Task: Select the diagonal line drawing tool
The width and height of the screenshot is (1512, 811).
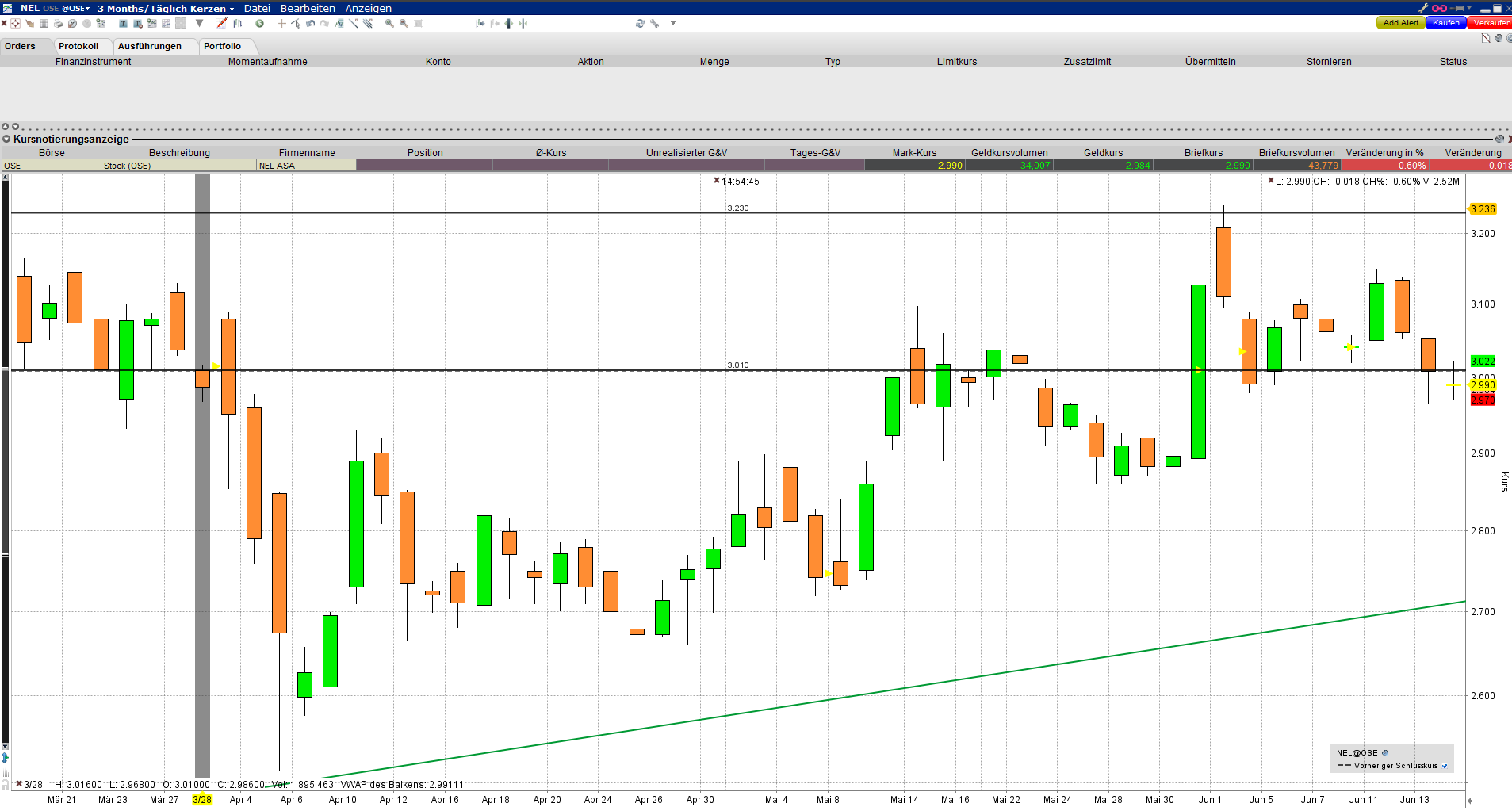Action: tap(354, 23)
